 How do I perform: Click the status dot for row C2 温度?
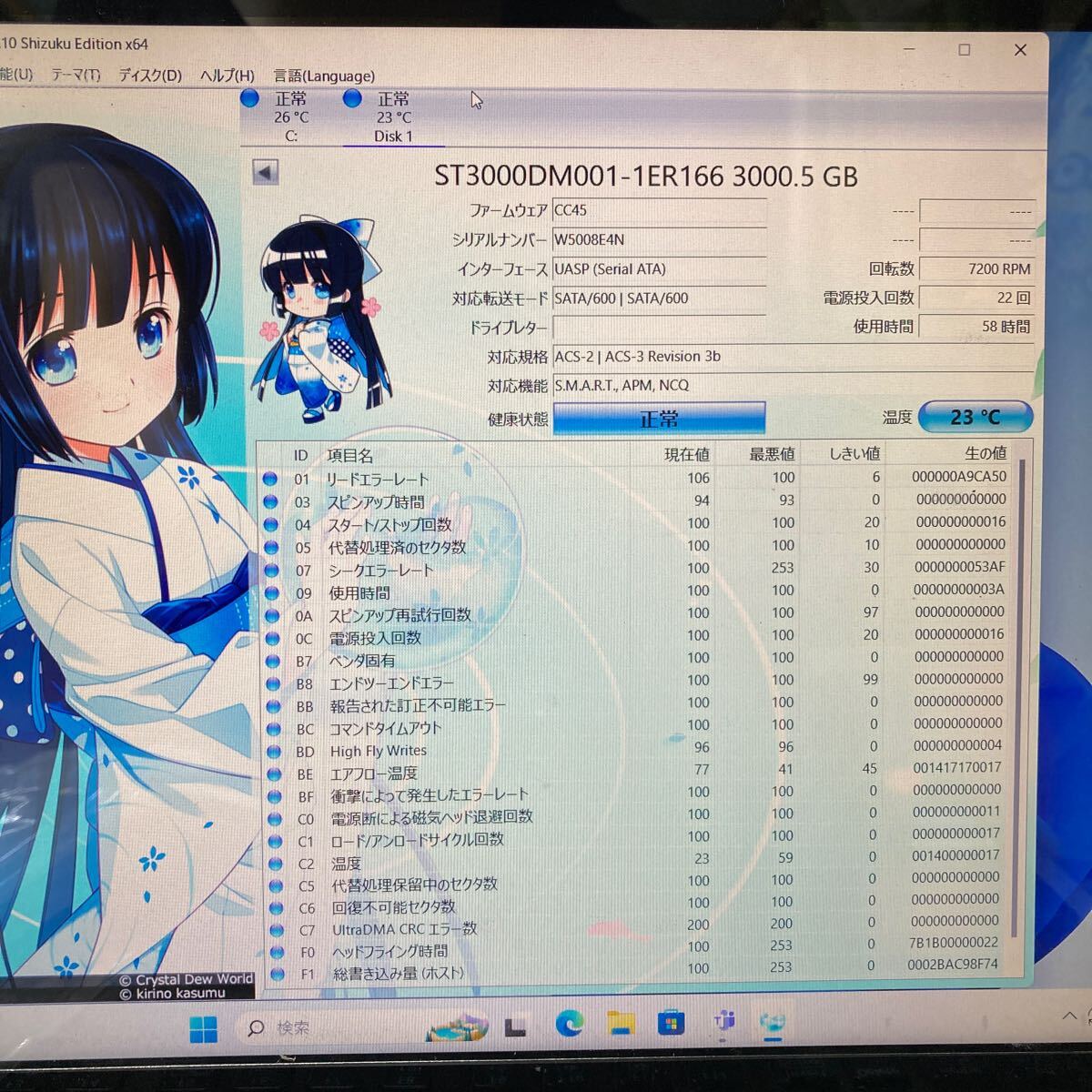point(274,863)
